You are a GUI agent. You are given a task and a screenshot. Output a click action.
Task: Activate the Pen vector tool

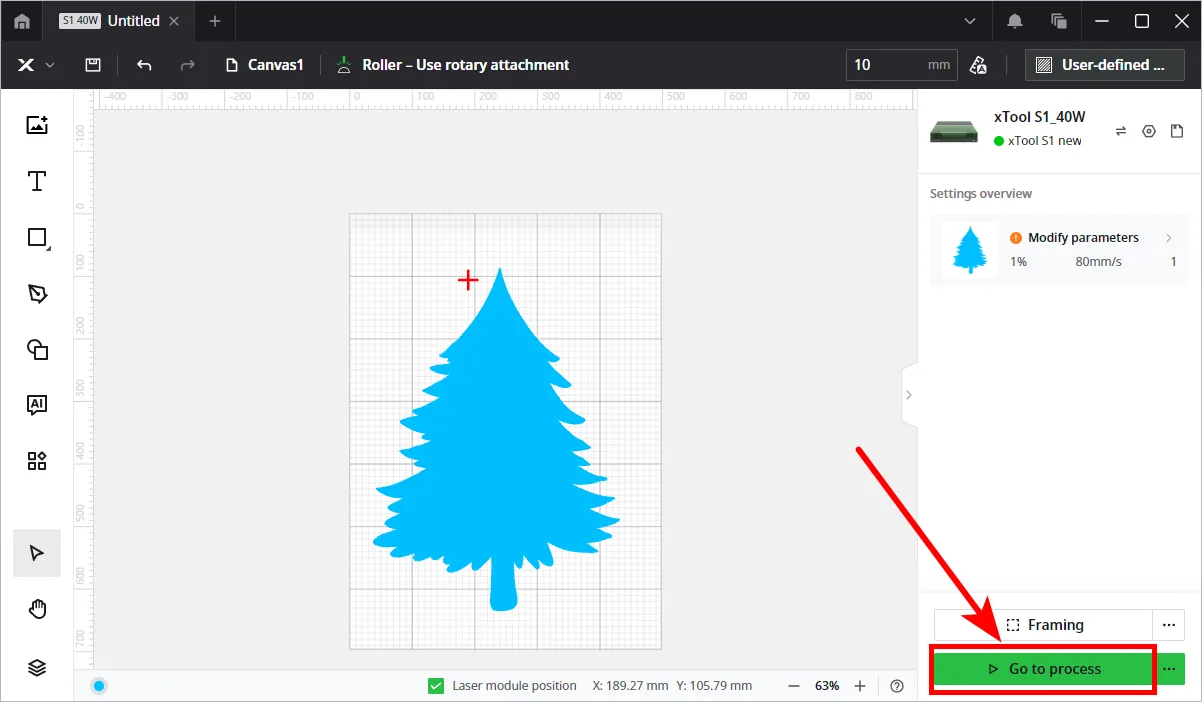tap(37, 293)
